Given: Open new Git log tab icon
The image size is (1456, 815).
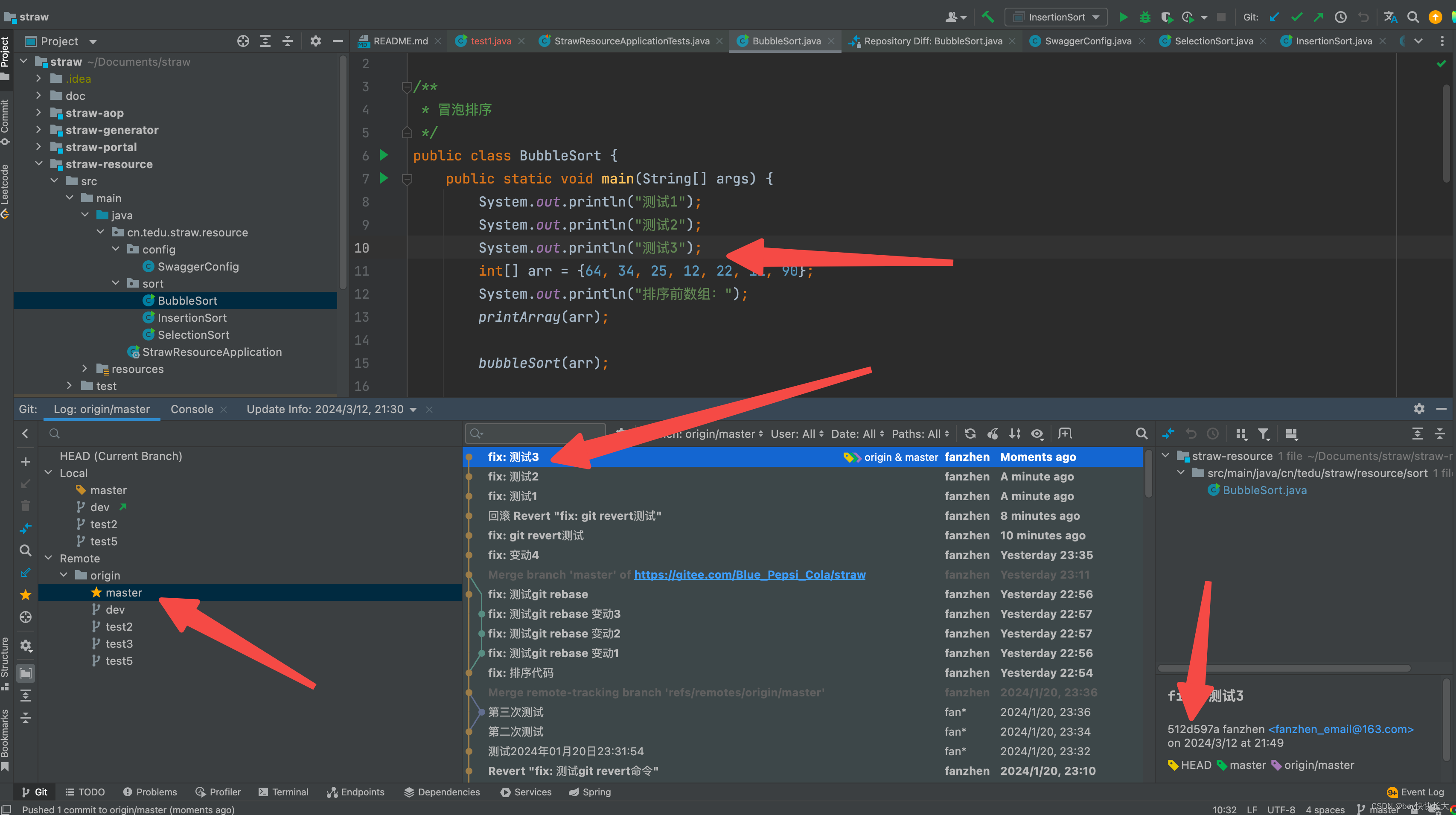Looking at the screenshot, I should tap(1065, 434).
